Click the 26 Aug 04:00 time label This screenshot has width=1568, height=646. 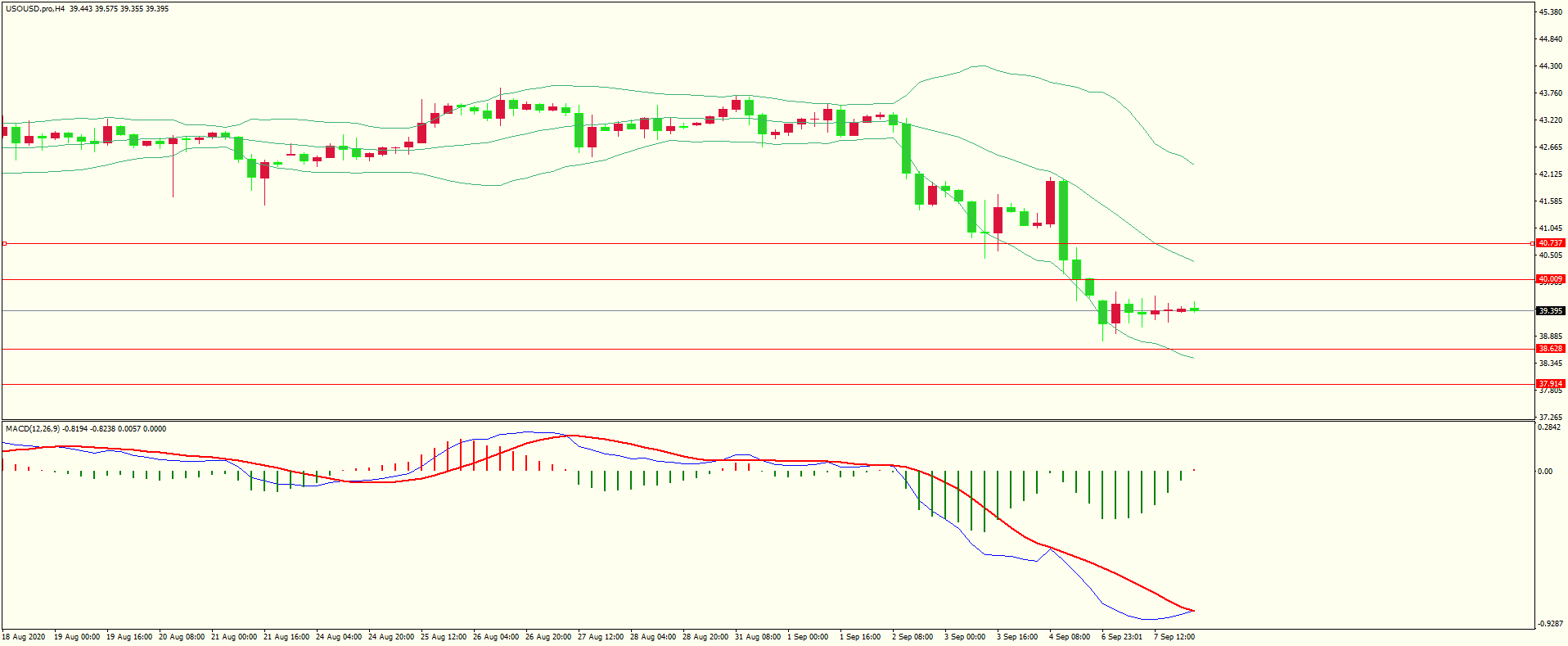click(496, 637)
